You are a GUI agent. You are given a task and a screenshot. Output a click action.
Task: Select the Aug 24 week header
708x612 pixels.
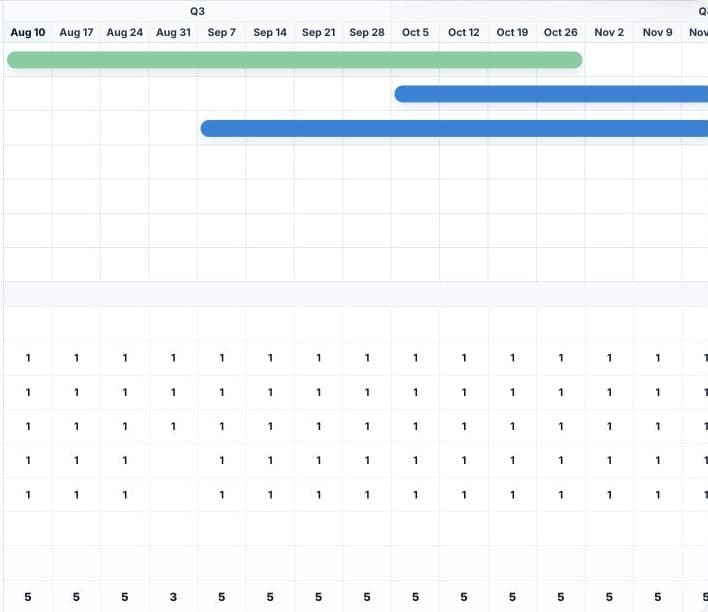125,33
